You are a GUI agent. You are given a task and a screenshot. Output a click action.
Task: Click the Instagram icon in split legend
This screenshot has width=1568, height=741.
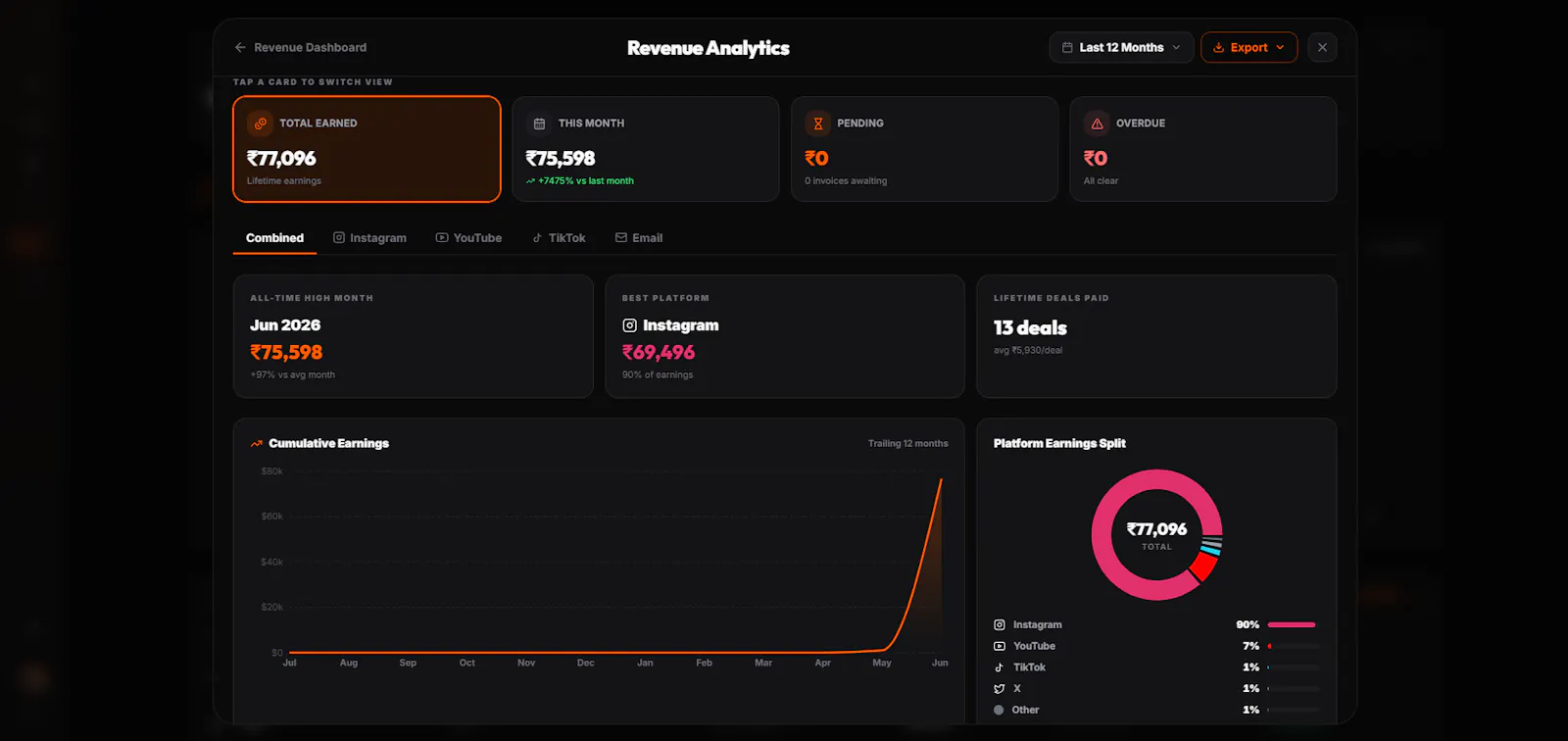click(x=1000, y=624)
